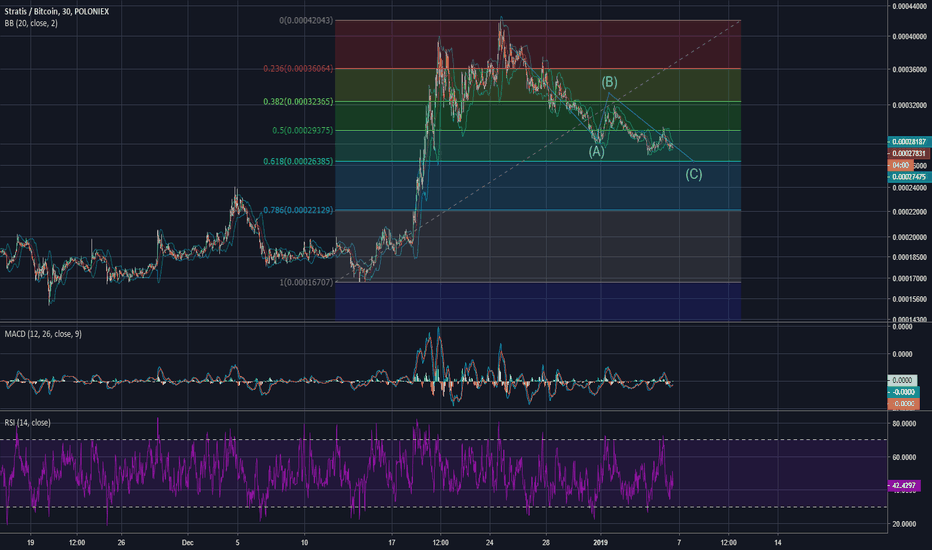The width and height of the screenshot is (932, 550).
Task: Click the 0.00022000 price axis label
Action: coord(909,212)
